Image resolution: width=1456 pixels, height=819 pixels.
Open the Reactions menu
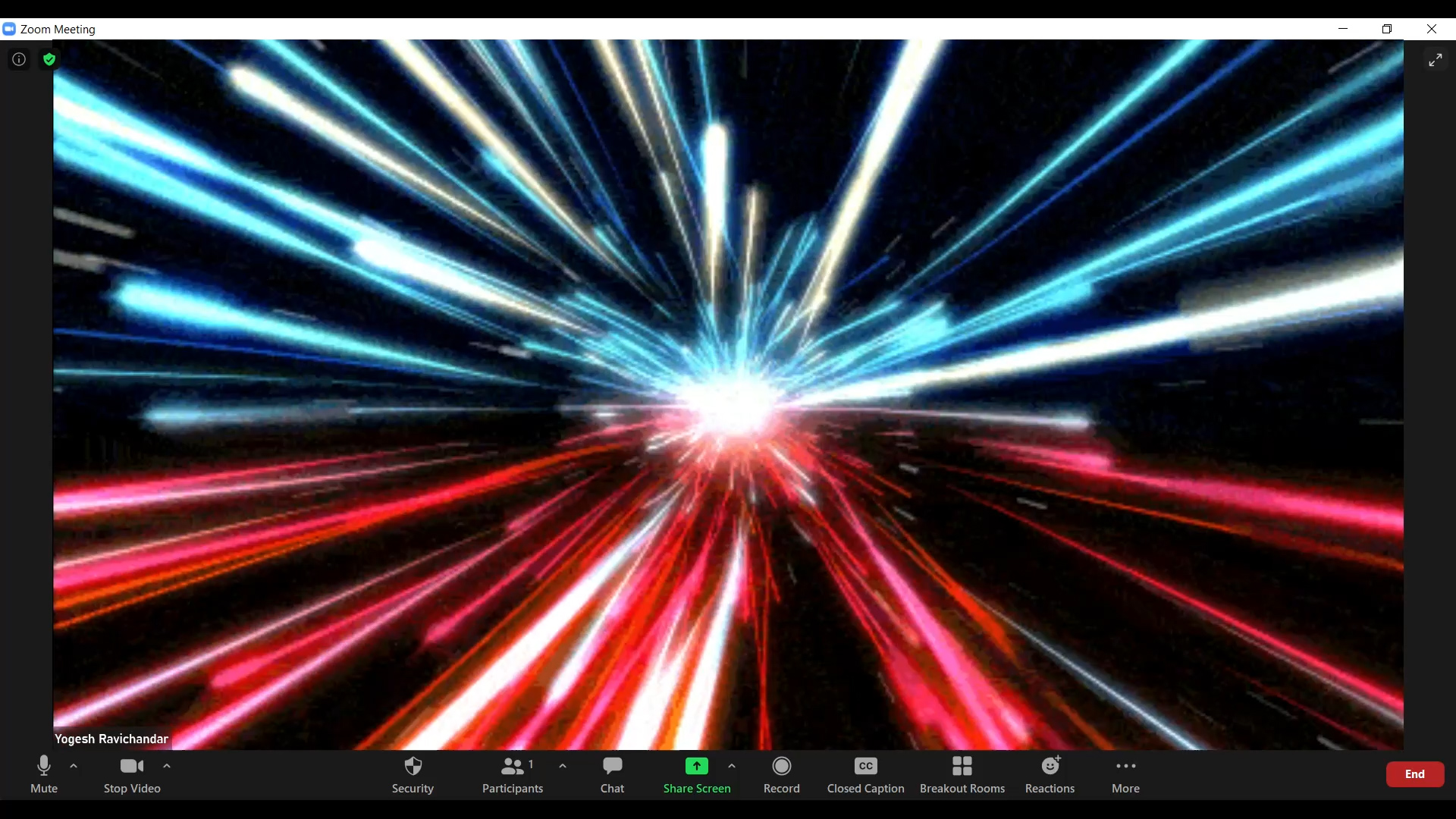click(x=1050, y=774)
